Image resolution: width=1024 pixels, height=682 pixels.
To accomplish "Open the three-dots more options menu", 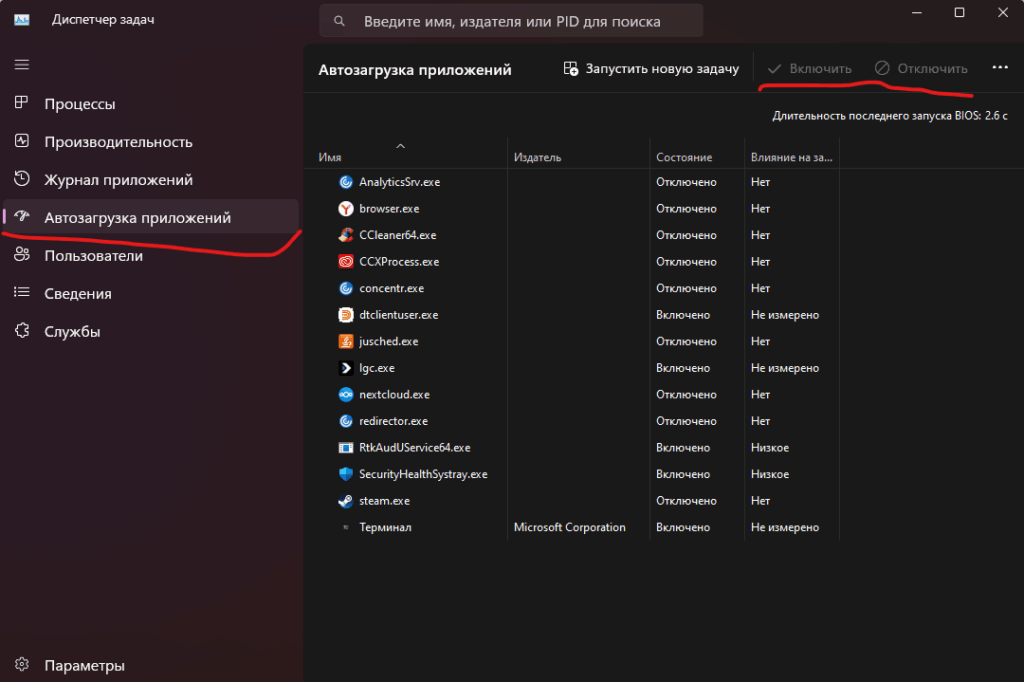I will (x=1000, y=67).
